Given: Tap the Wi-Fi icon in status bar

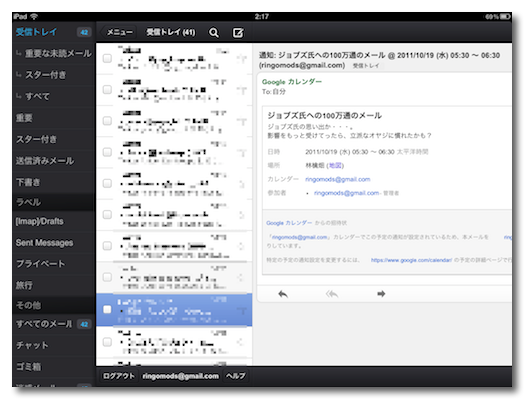Looking at the screenshot, I should [x=34, y=16].
